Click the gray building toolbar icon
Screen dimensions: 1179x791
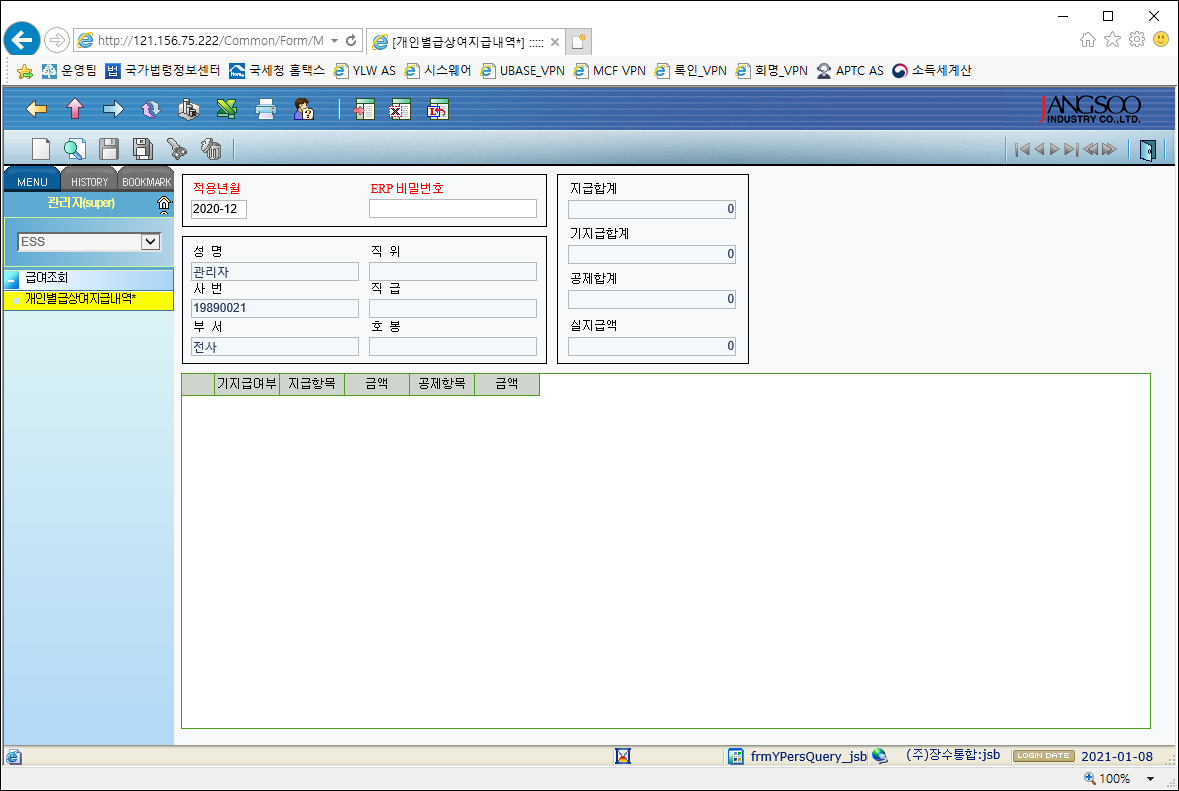tap(189, 110)
